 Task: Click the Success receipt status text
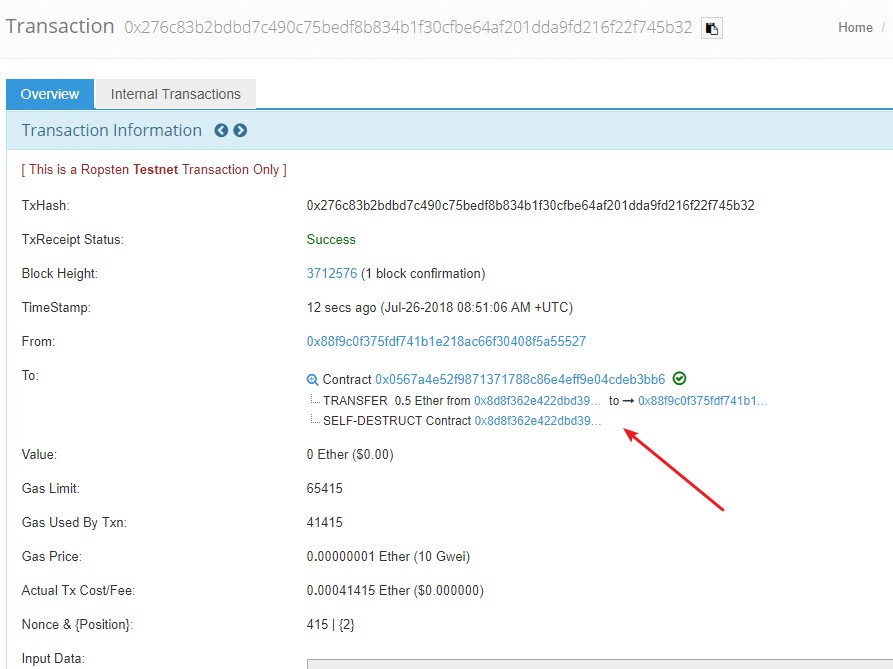(x=331, y=240)
